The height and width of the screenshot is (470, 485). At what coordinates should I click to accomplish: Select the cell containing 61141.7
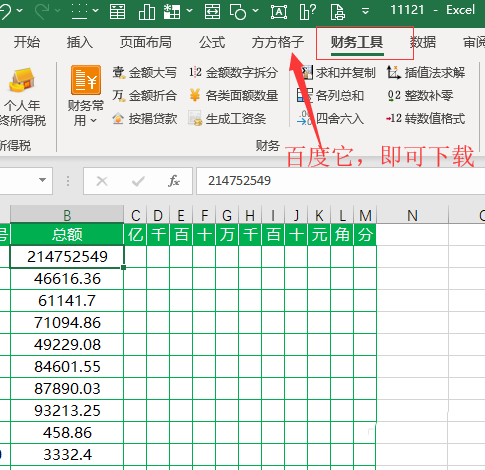click(x=67, y=301)
